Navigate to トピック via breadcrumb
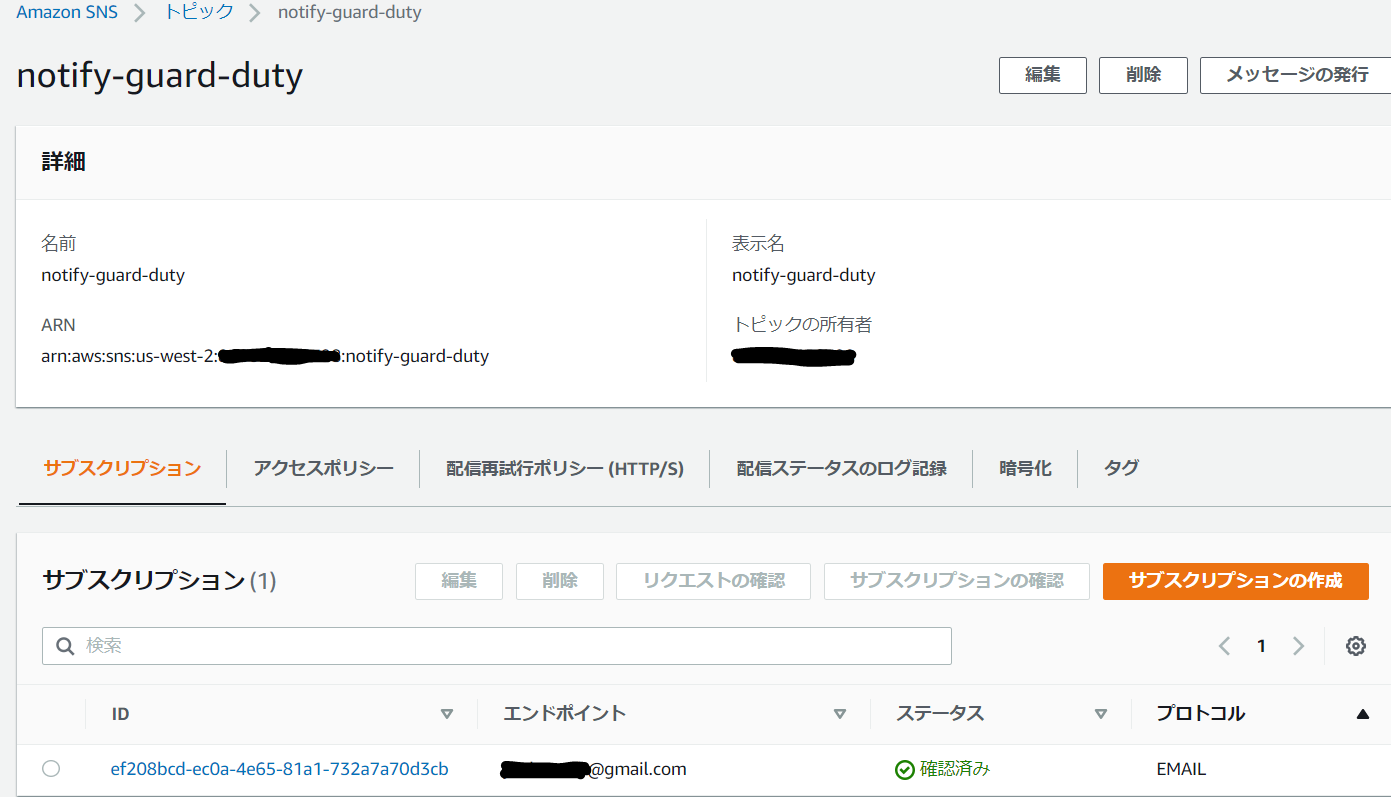The image size is (1391, 797). click(x=198, y=11)
